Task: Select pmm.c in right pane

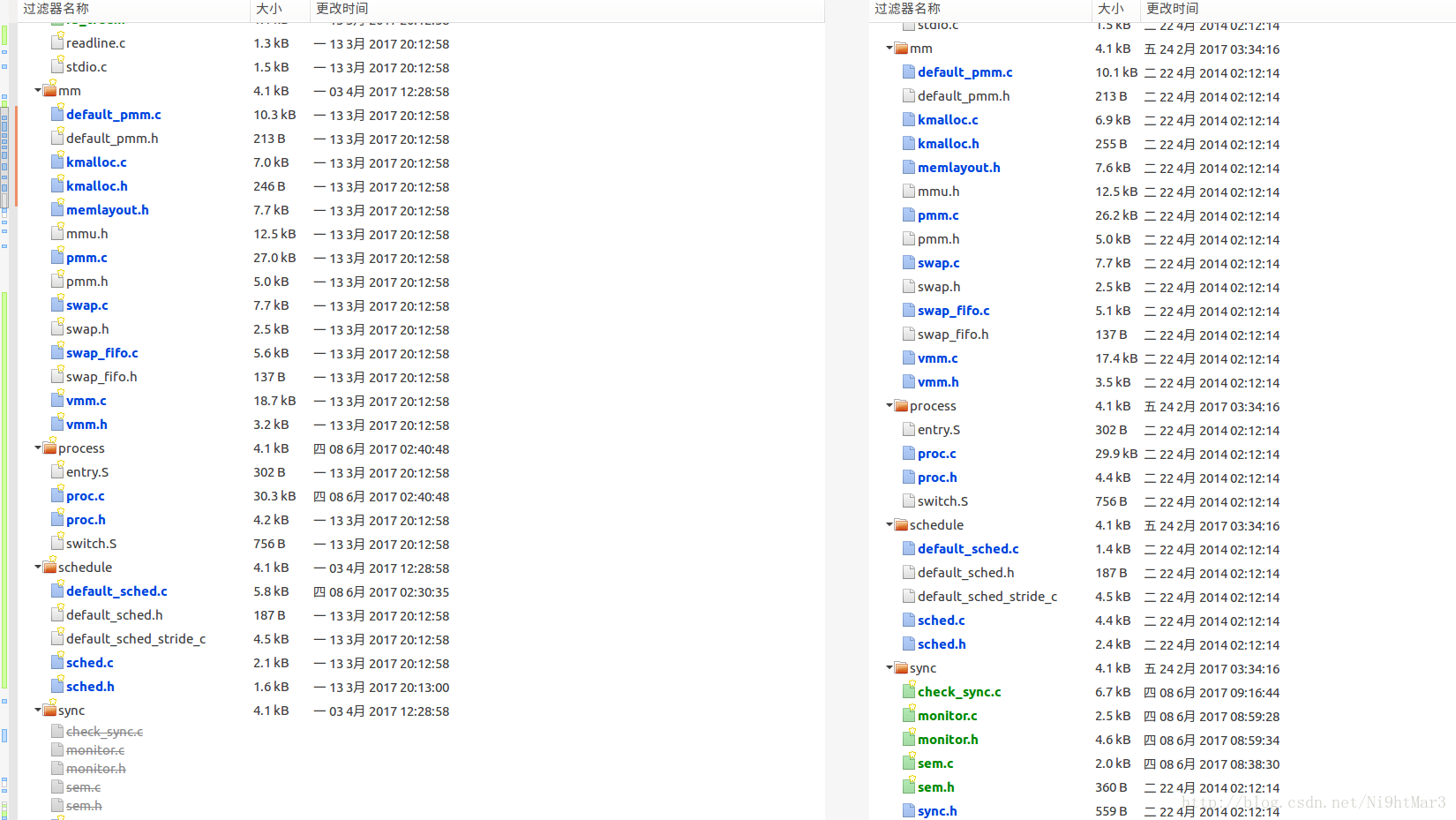Action: (938, 214)
